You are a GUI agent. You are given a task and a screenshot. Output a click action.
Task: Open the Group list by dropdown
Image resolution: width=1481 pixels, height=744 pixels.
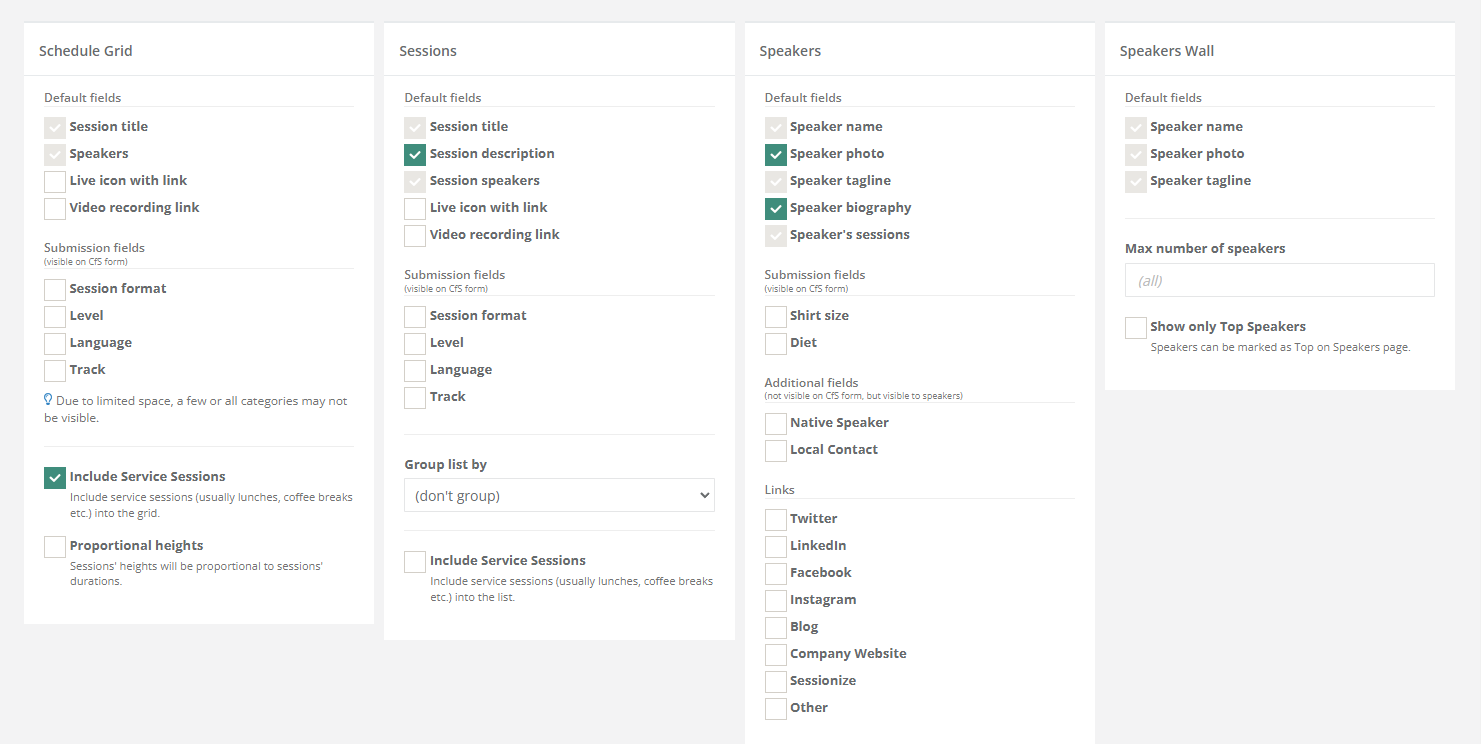[x=559, y=495]
